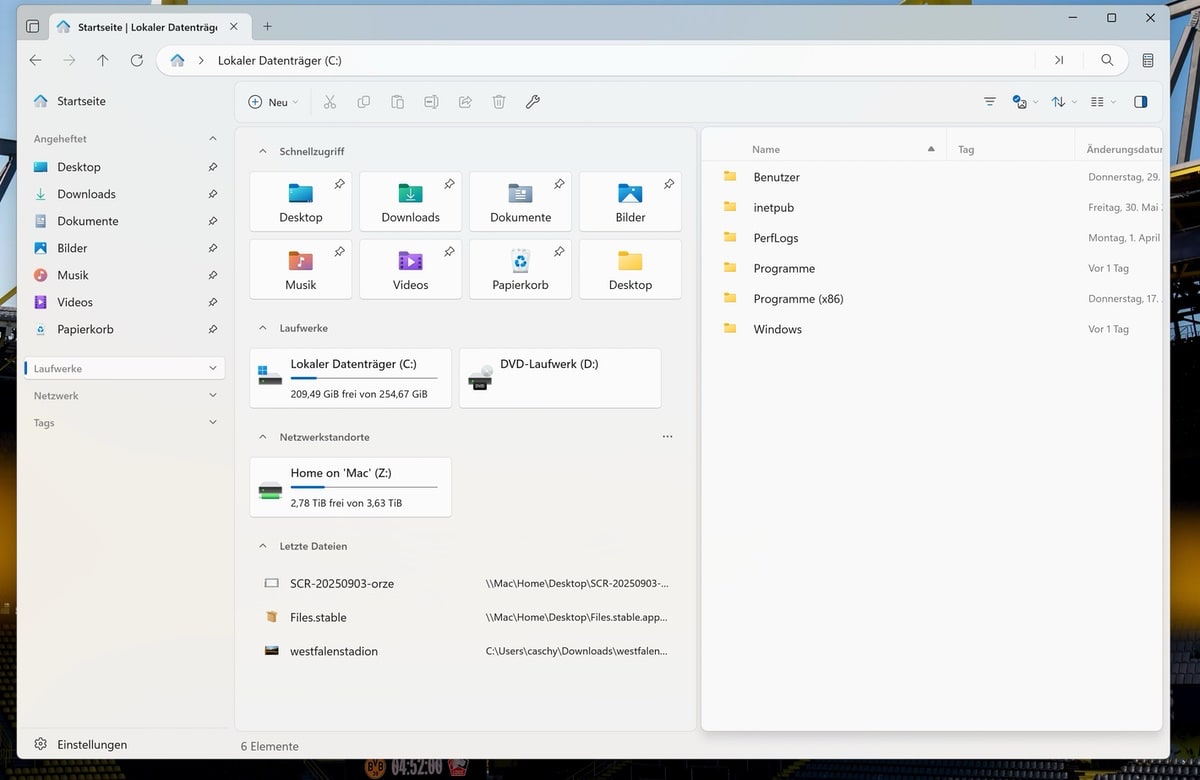Screen dimensions: 1200x780
Task: Click the Home on 'Mac' (Z:) usage bar
Action: 364,487
